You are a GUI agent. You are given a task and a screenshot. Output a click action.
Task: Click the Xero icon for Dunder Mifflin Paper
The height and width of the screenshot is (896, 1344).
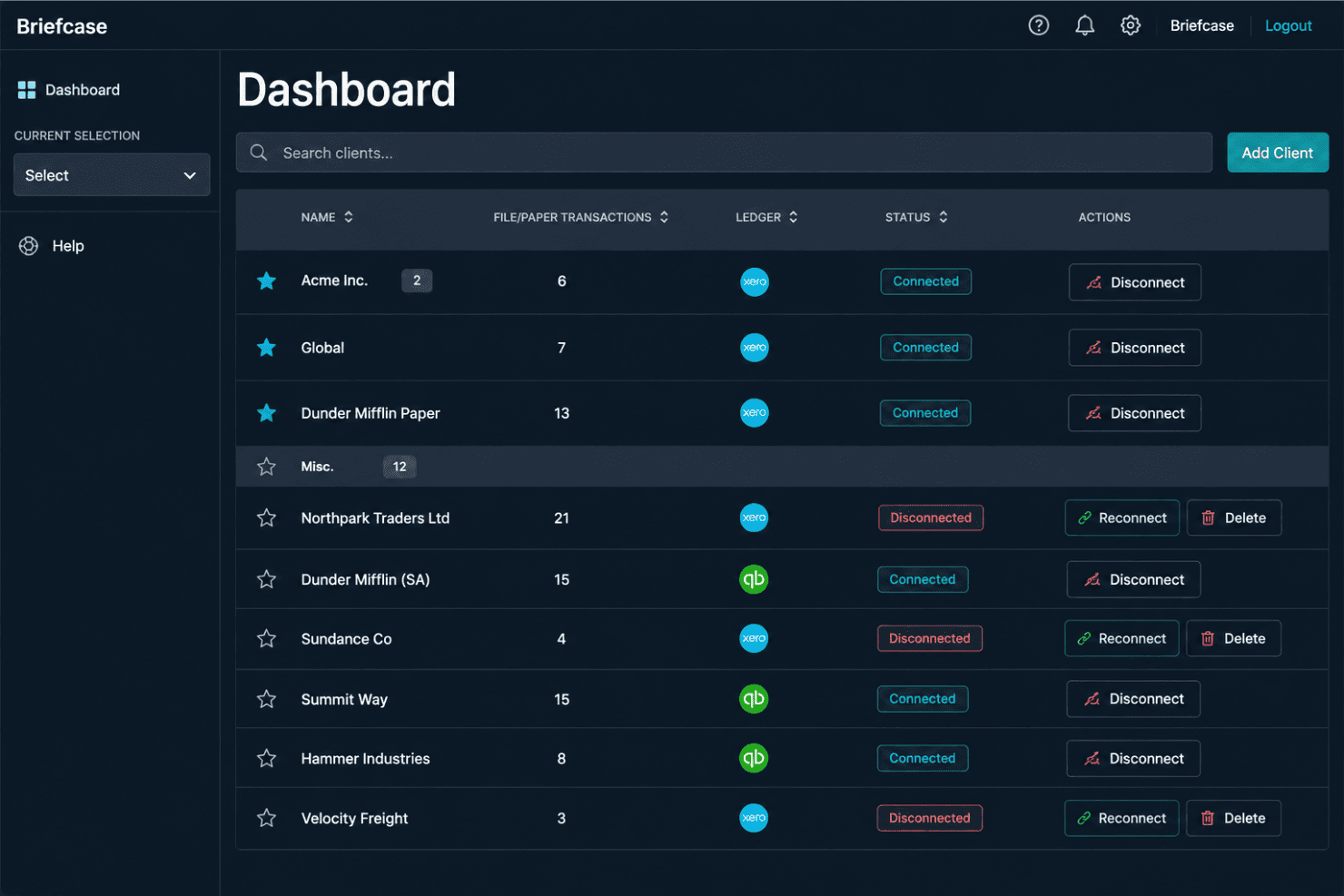coord(754,413)
